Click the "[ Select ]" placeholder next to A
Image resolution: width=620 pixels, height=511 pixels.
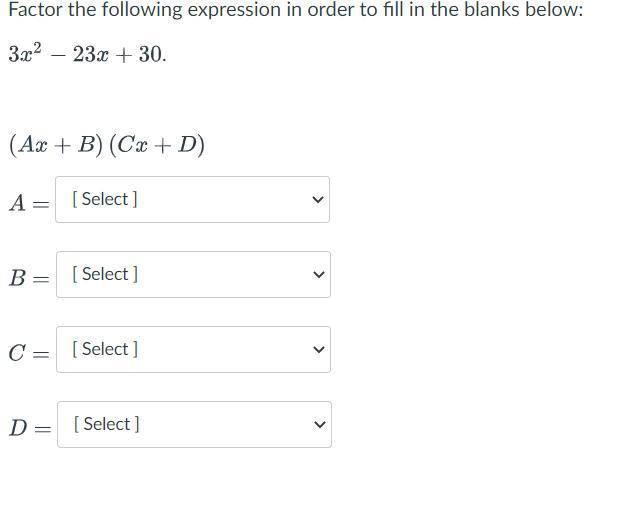pos(105,200)
